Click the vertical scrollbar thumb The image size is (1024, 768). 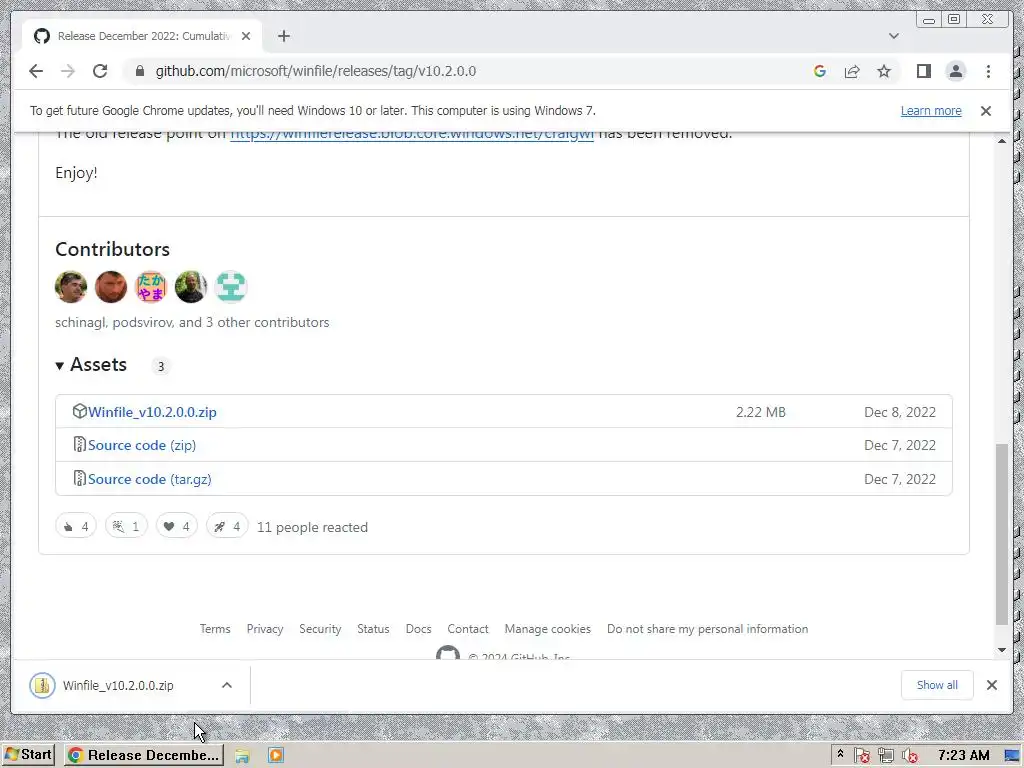click(1002, 534)
